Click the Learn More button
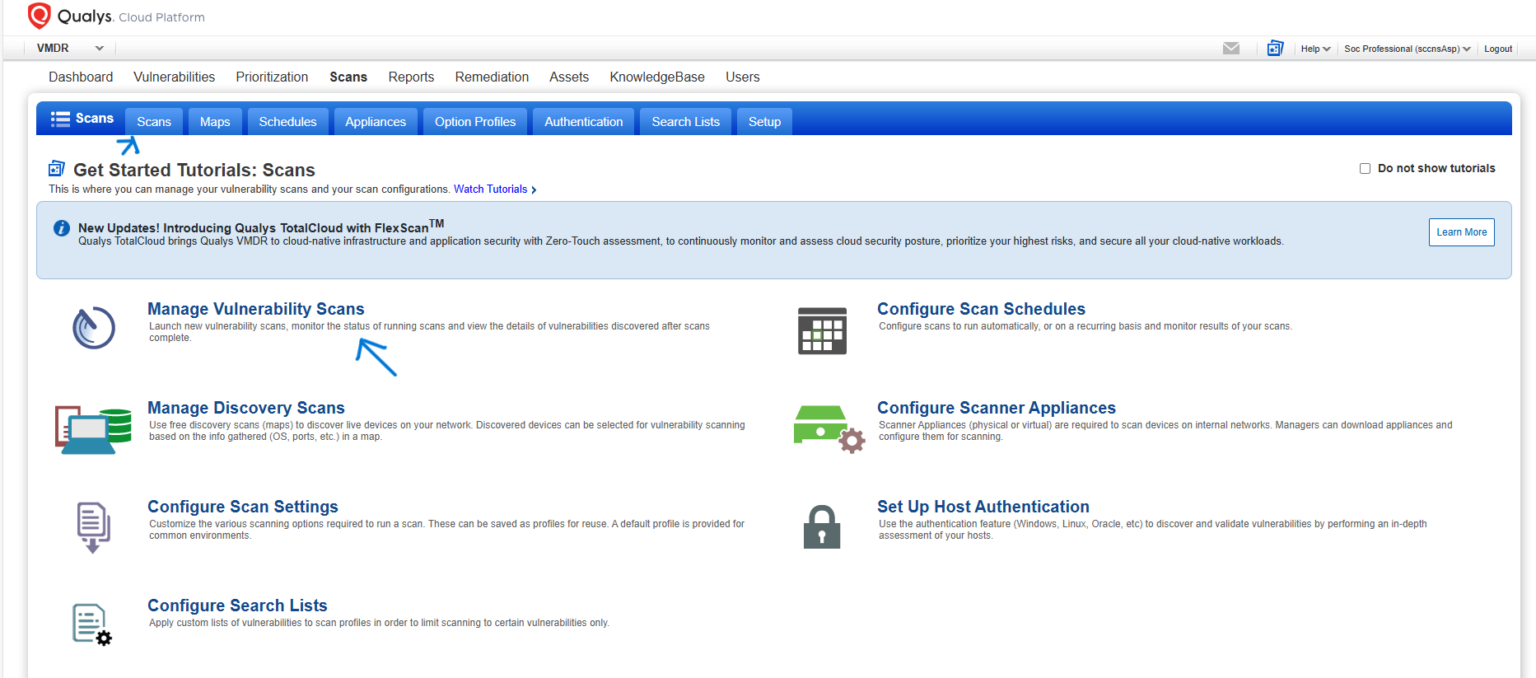 click(1461, 231)
